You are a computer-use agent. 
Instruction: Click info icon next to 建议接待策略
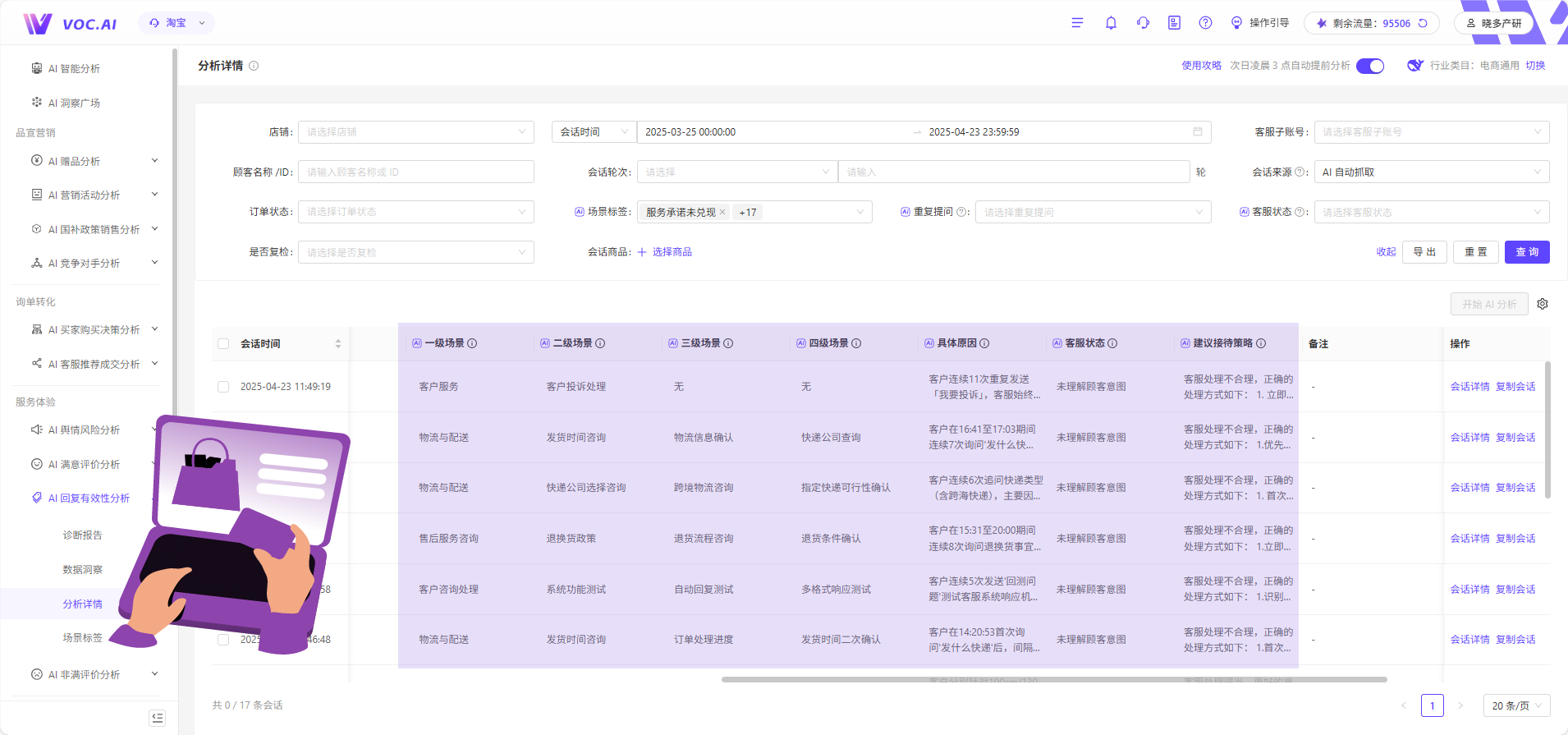pyautogui.click(x=1261, y=343)
